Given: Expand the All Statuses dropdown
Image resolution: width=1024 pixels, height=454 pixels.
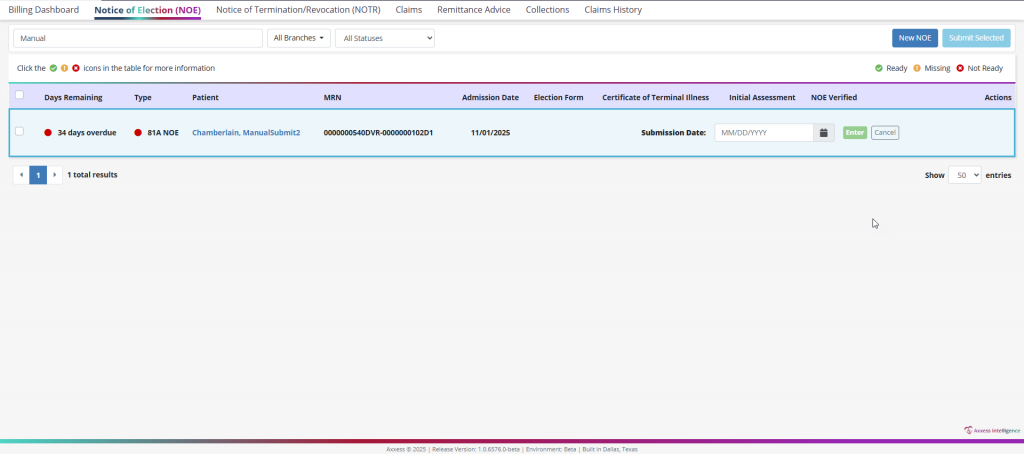Looking at the screenshot, I should click(385, 38).
